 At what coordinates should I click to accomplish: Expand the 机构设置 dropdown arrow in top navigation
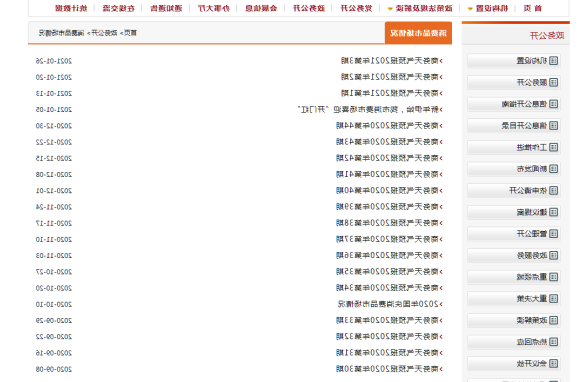click(x=470, y=9)
